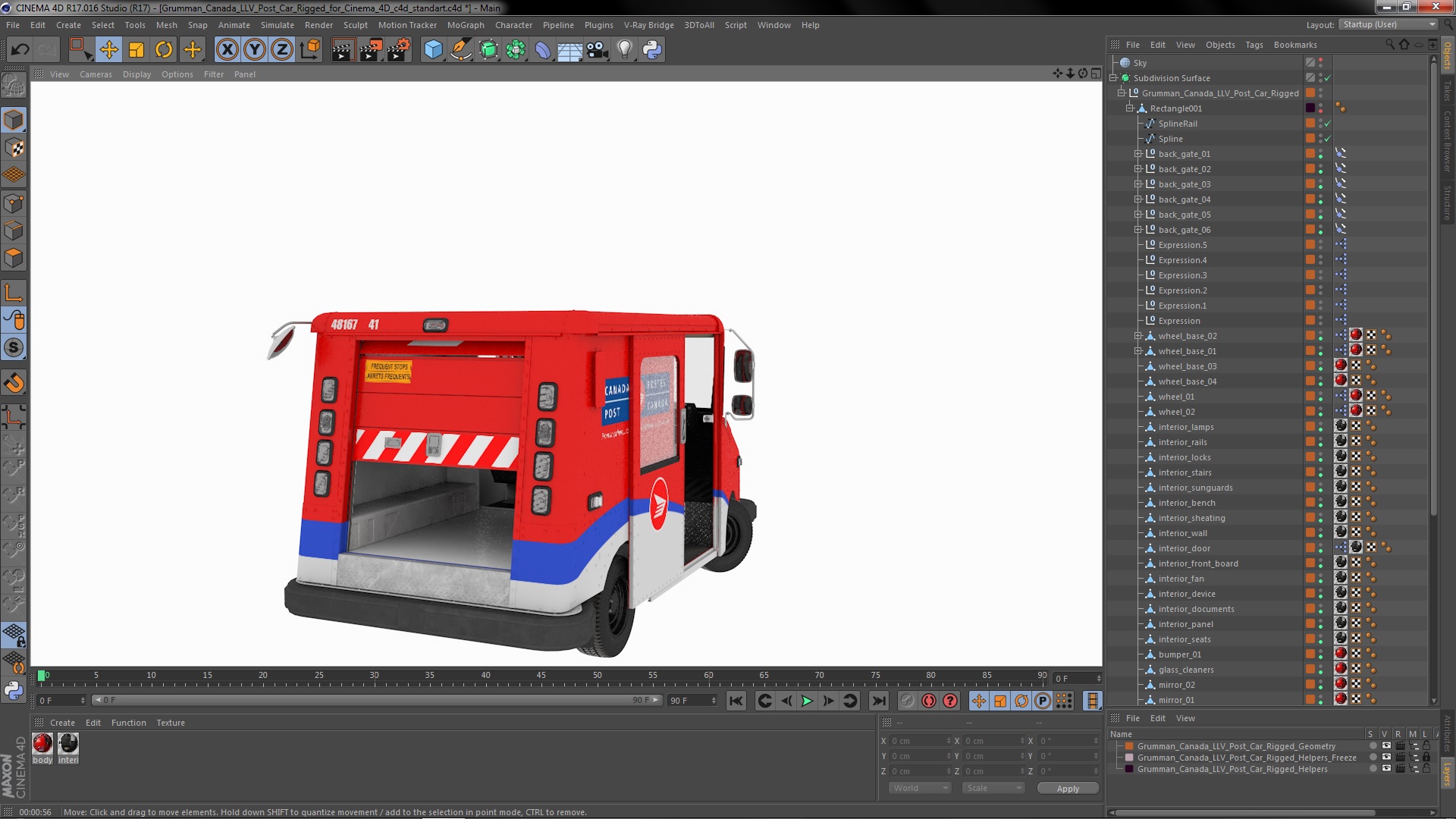Open Render to Picture Viewer

pos(371,50)
